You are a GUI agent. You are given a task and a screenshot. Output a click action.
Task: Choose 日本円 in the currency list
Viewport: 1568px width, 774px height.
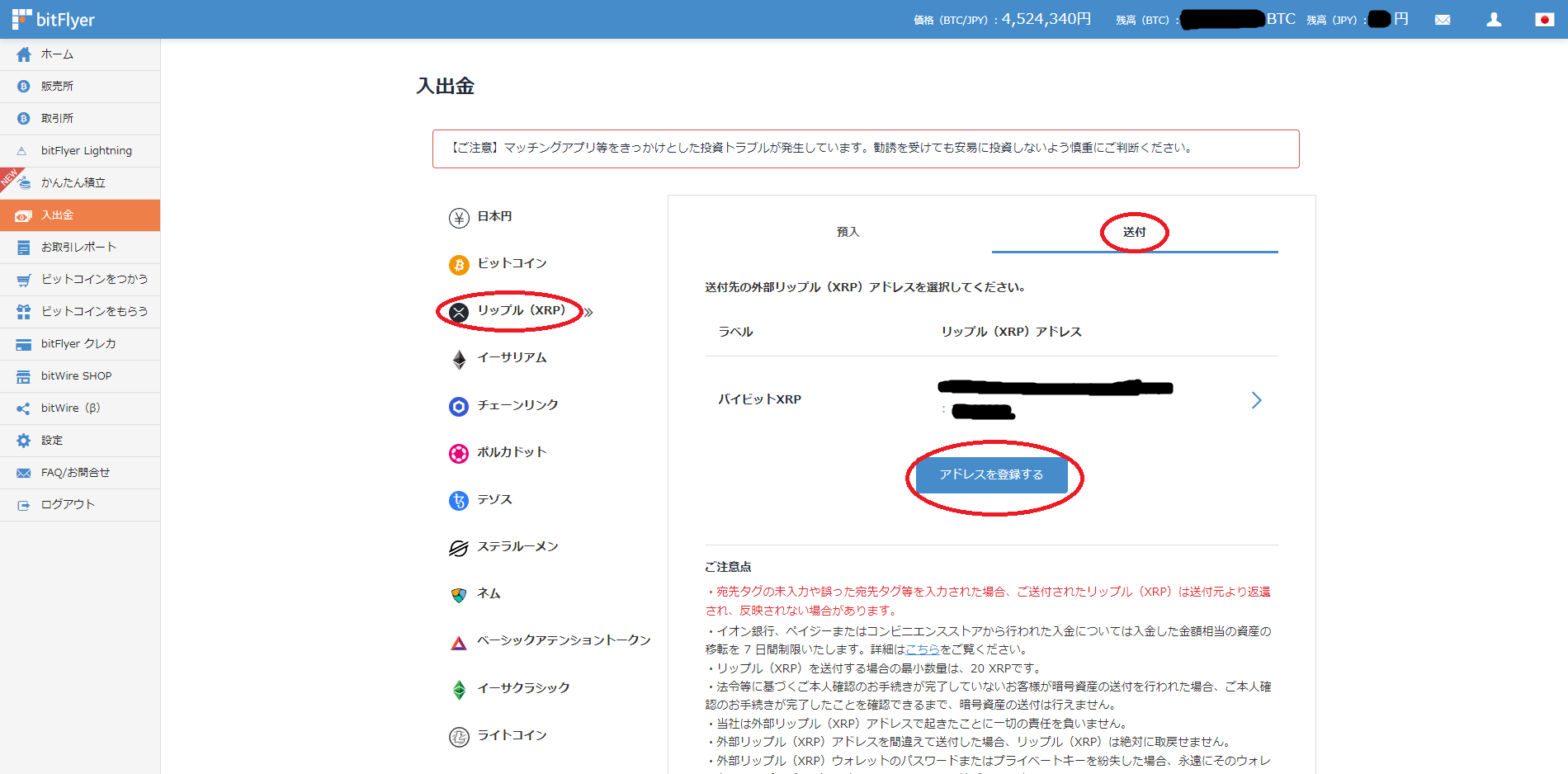495,216
